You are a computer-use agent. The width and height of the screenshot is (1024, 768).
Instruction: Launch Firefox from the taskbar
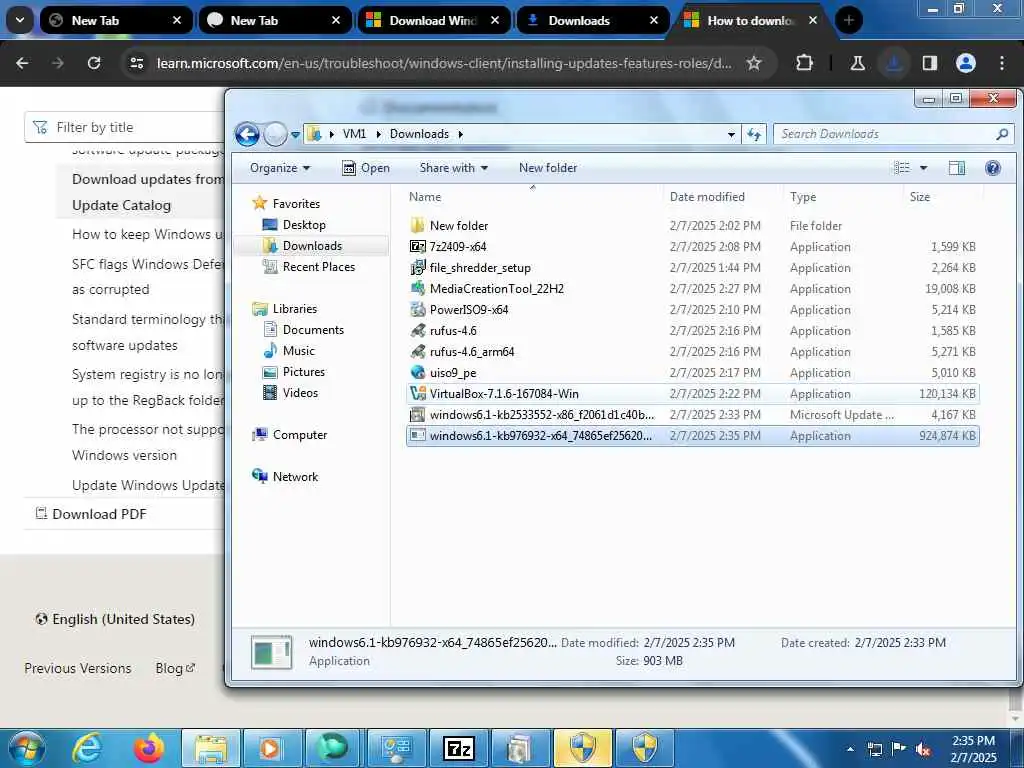[149, 748]
